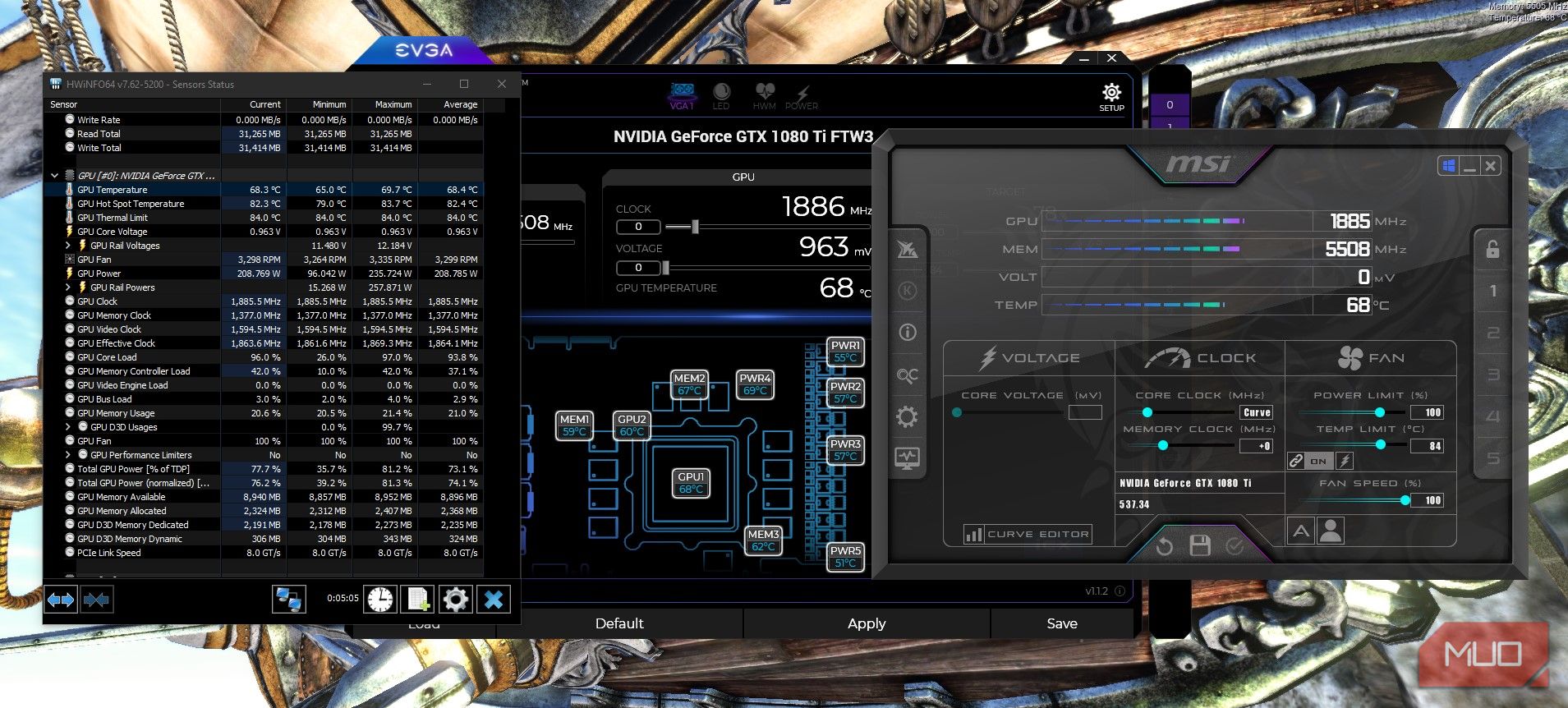Click the OC Scanner icon in Afterburner
Image resolution: width=1568 pixels, height=708 pixels.
pos(907,375)
